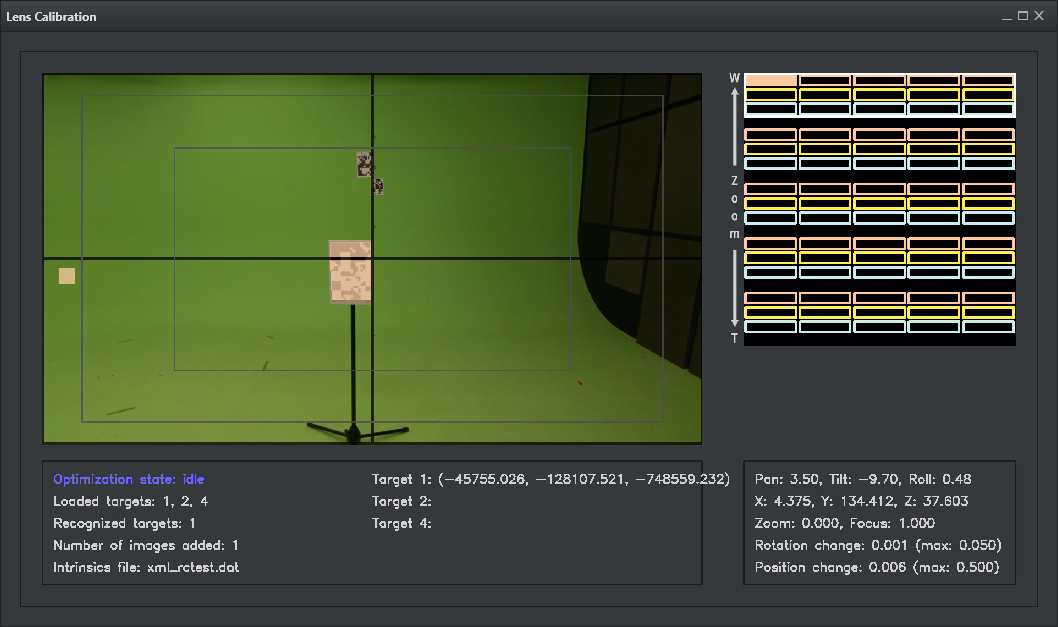Click the Pan, Tilt, Roll readout line
This screenshot has width=1058, height=627.
tap(863, 479)
